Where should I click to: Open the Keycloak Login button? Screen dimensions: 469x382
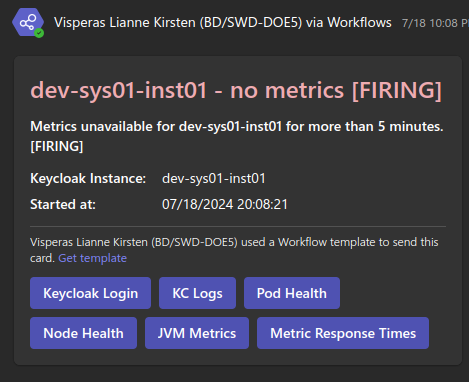coord(90,293)
